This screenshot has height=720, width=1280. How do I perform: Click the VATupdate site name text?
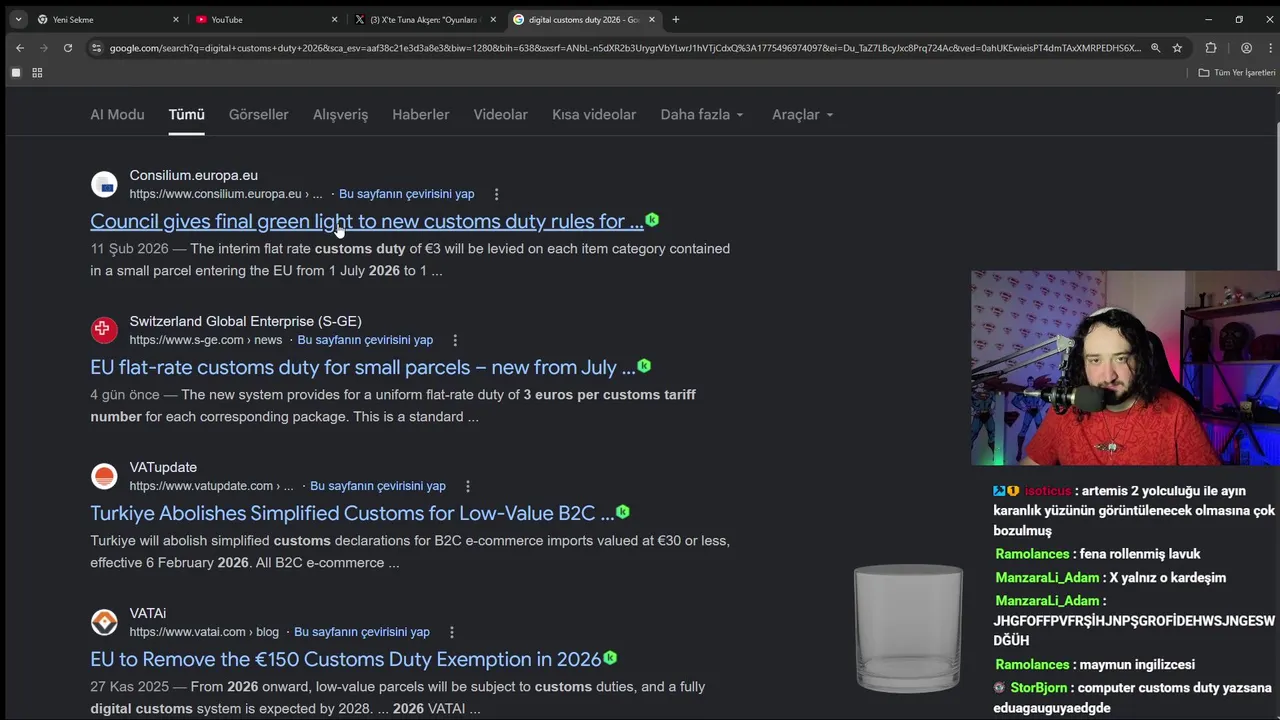tap(163, 467)
